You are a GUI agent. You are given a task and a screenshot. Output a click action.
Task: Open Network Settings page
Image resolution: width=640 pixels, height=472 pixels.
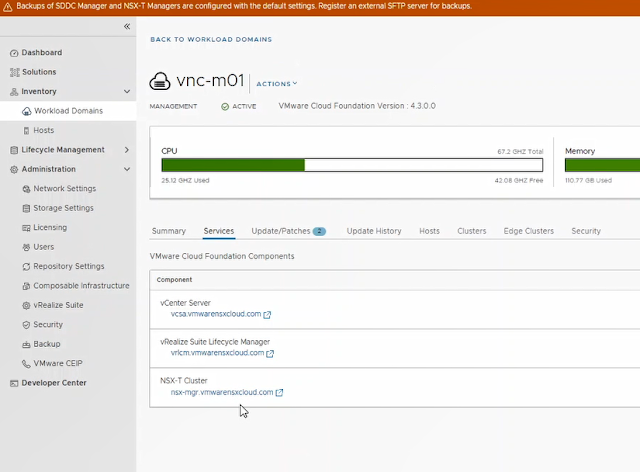(64, 189)
